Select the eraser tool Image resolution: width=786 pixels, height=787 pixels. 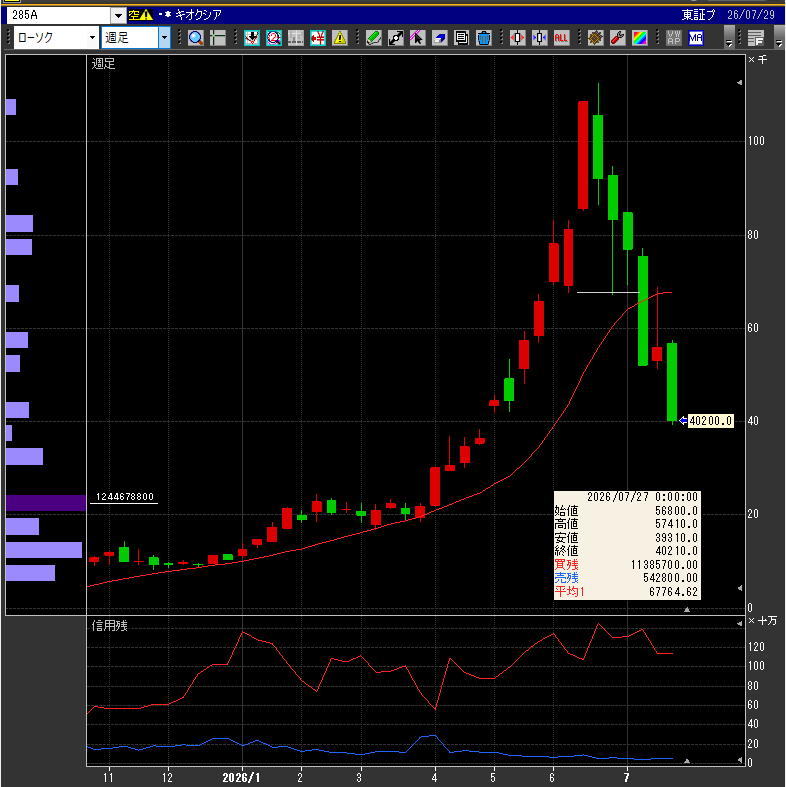pyautogui.click(x=440, y=38)
